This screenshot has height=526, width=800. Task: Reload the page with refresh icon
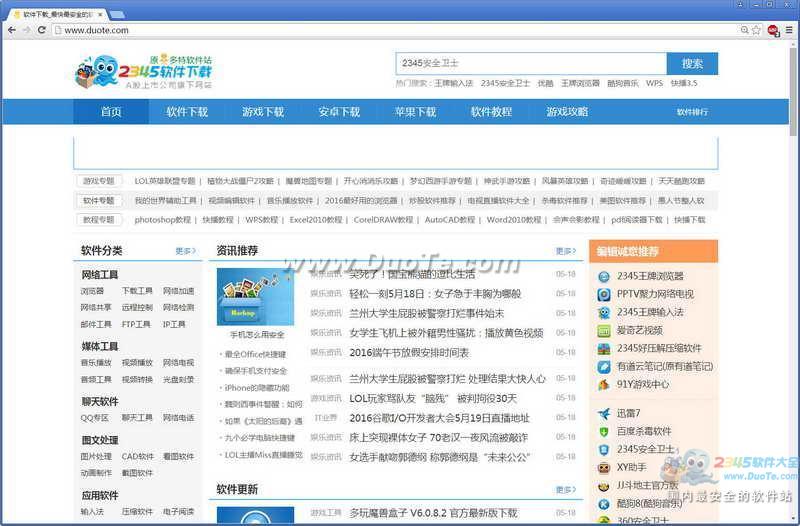[43, 30]
